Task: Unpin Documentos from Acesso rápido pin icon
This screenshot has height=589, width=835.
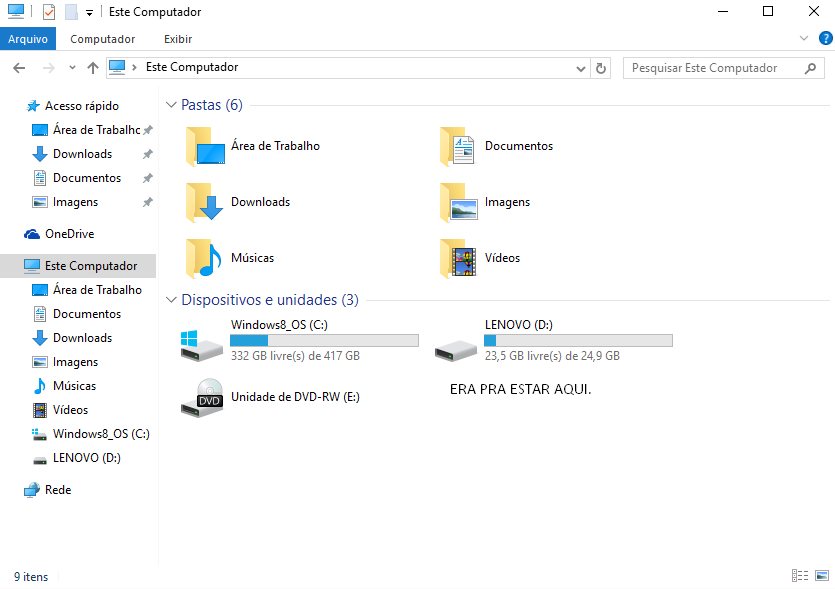Action: pyautogui.click(x=148, y=178)
